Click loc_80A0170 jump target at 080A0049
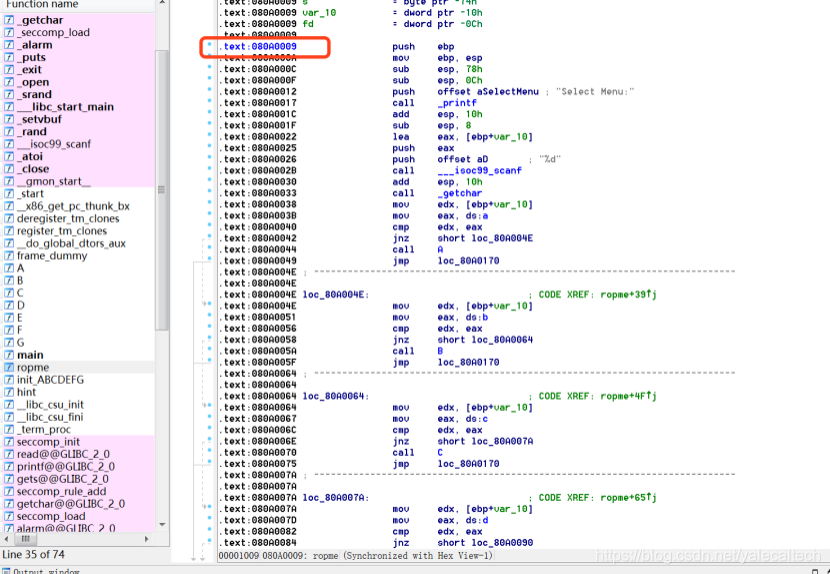 [x=468, y=261]
